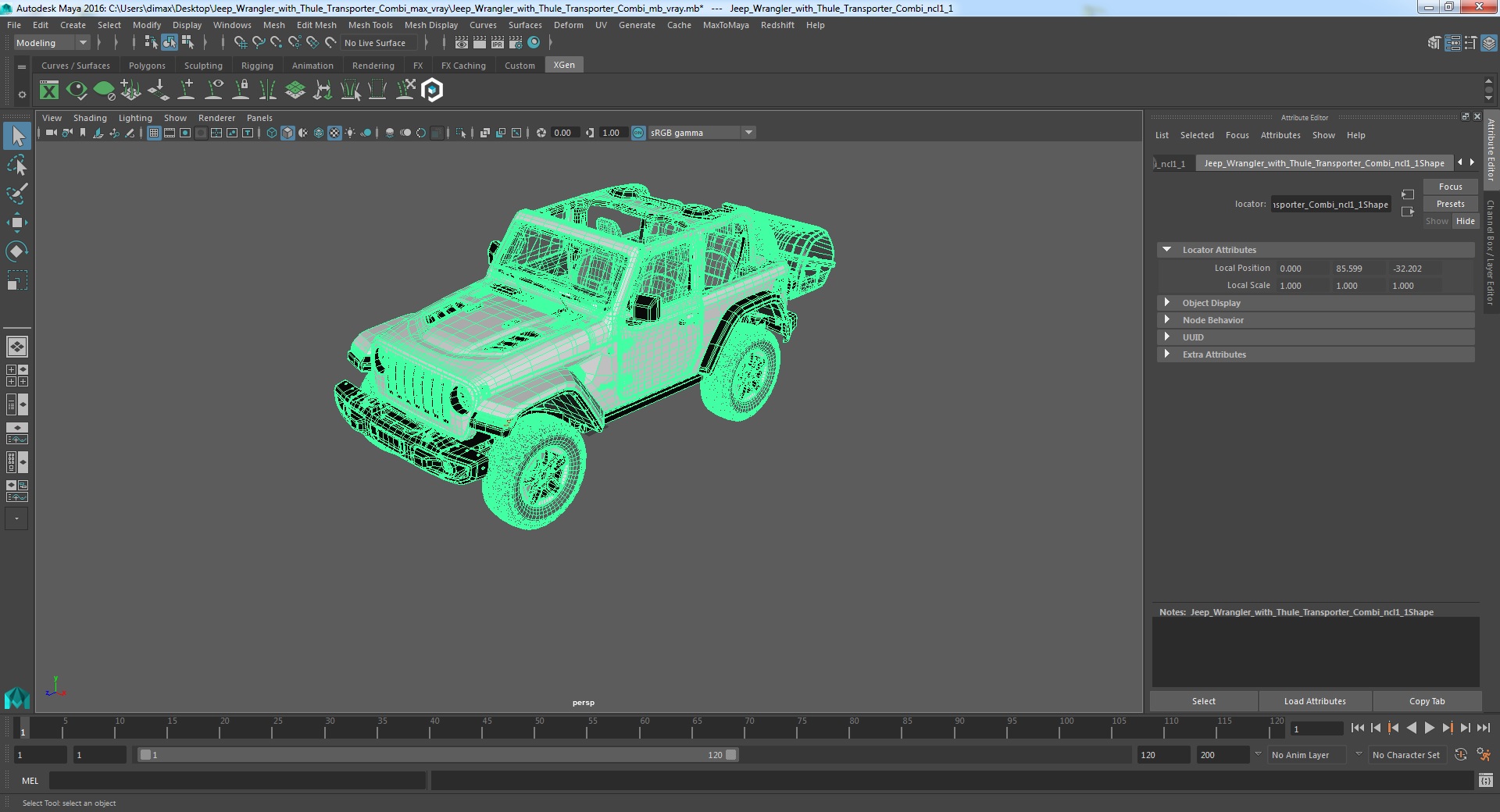Expand the UUID section
1500x812 pixels.
point(1166,337)
